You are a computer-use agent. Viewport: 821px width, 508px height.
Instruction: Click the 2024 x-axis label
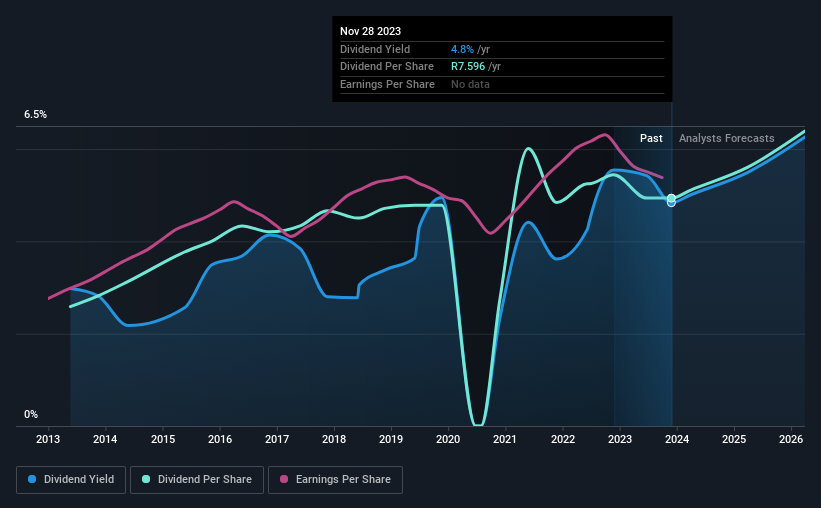point(677,439)
